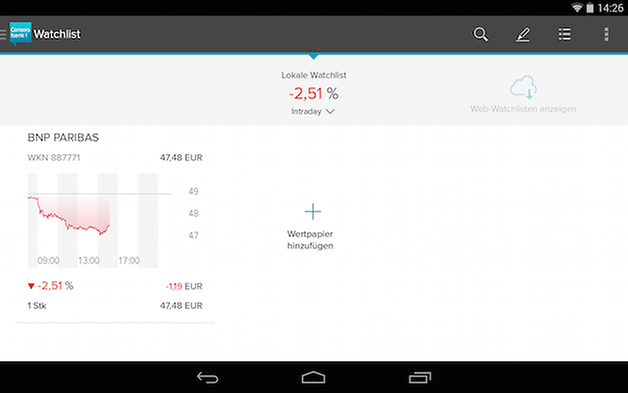Switch to list view icon
This screenshot has height=393, width=628.
pos(565,34)
